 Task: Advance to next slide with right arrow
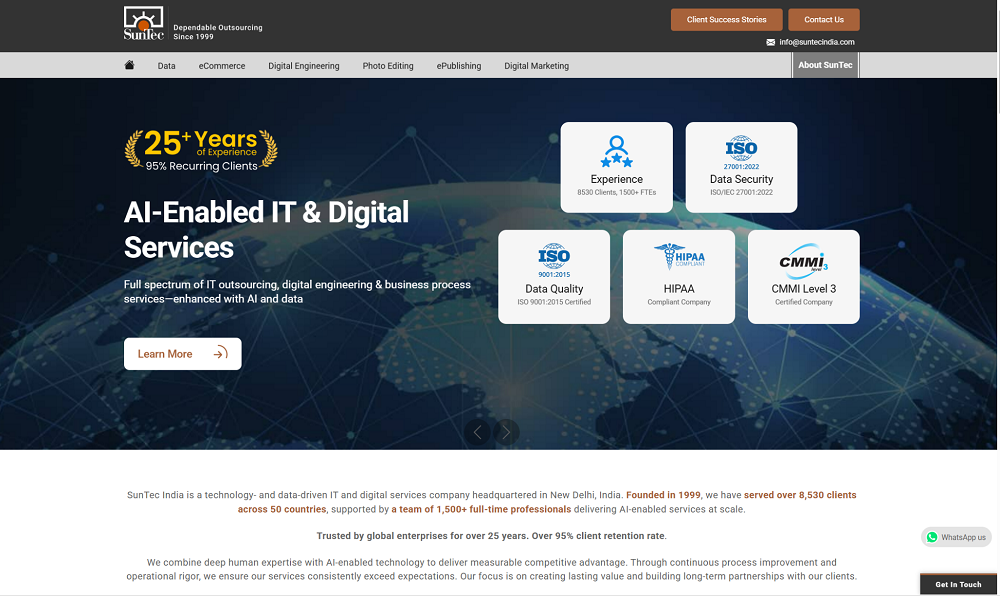[507, 432]
